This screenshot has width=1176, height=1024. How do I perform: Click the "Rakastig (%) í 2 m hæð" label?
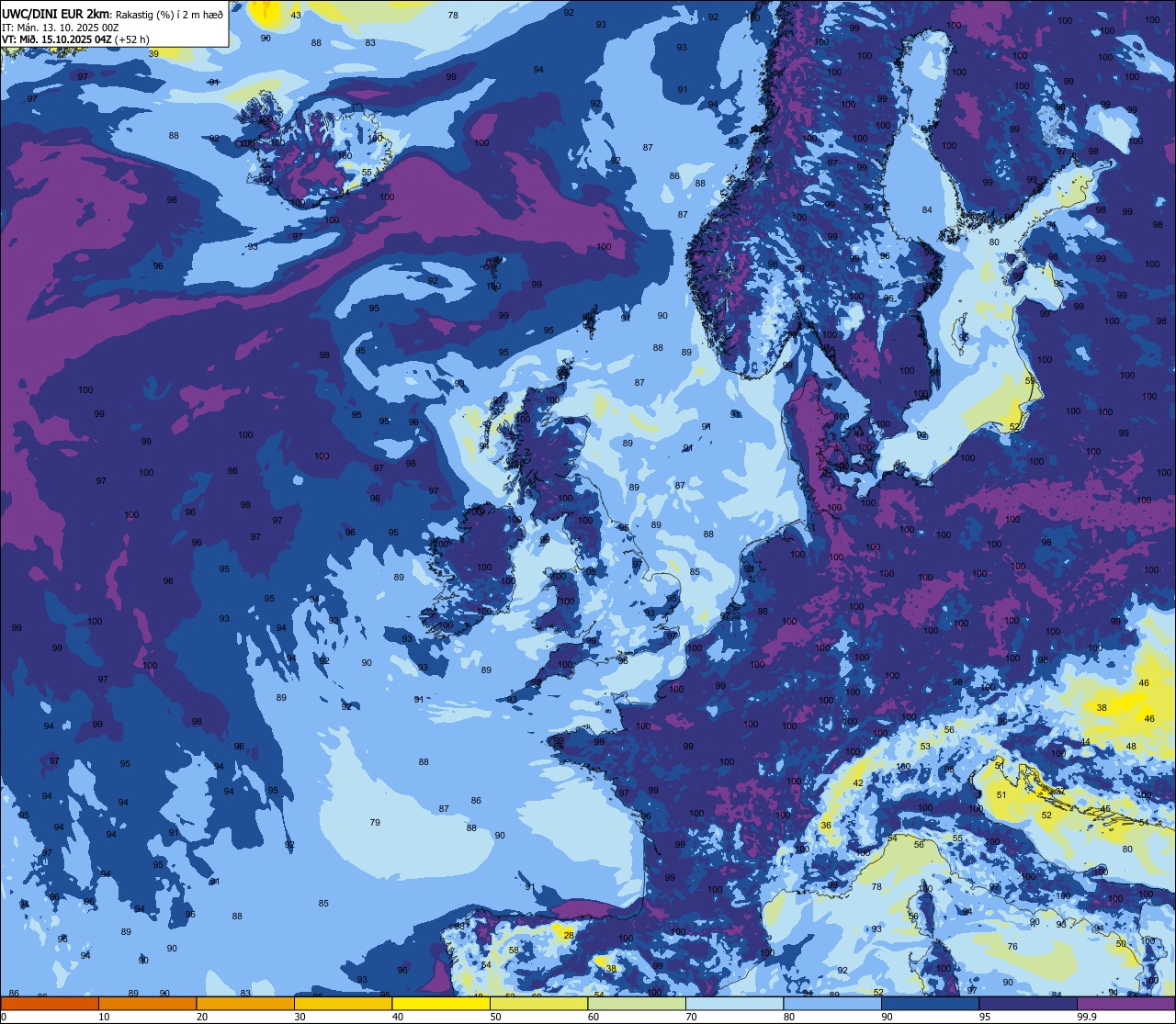[169, 14]
